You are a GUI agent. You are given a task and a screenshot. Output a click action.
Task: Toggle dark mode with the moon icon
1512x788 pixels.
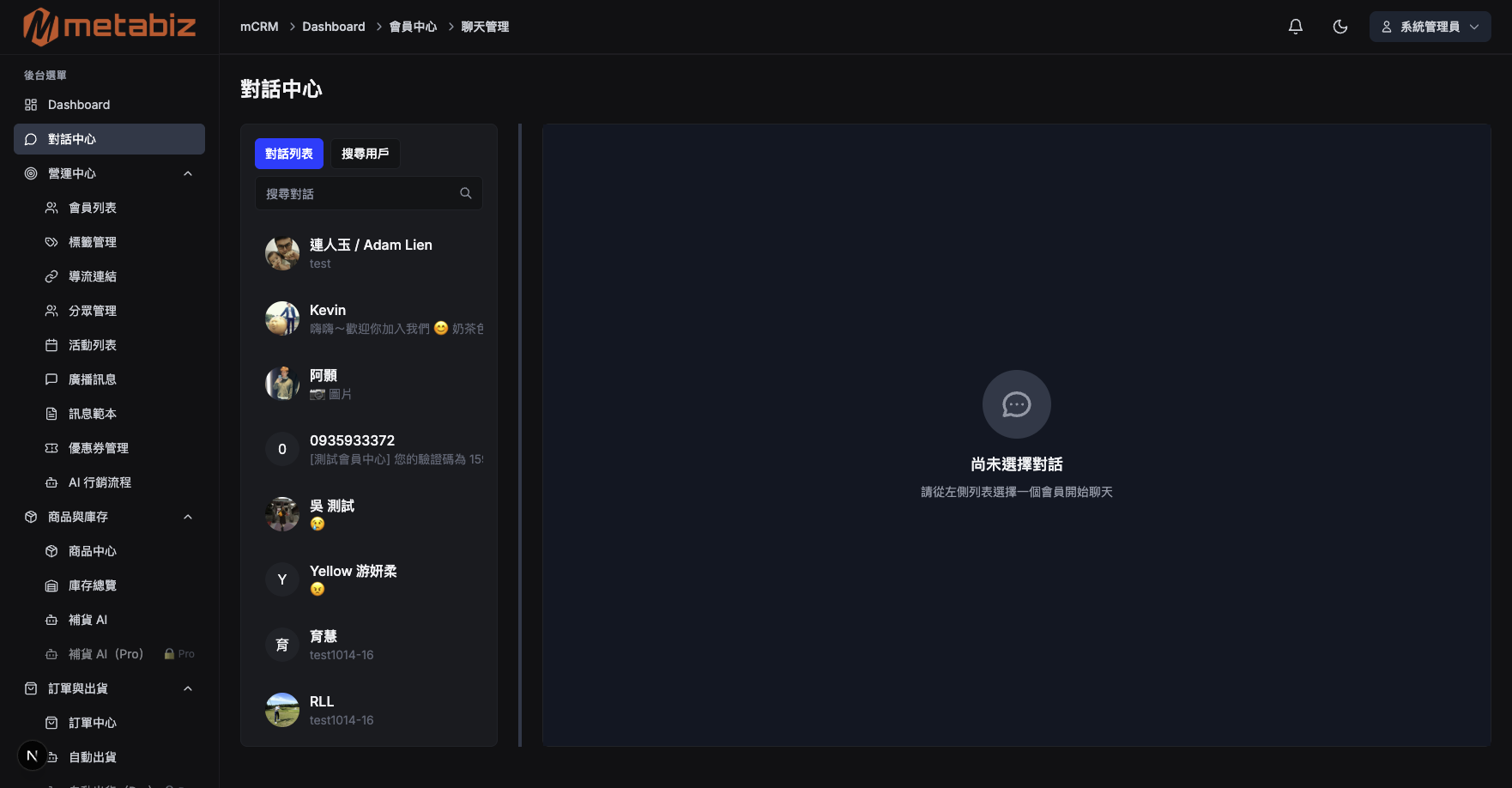(1340, 27)
